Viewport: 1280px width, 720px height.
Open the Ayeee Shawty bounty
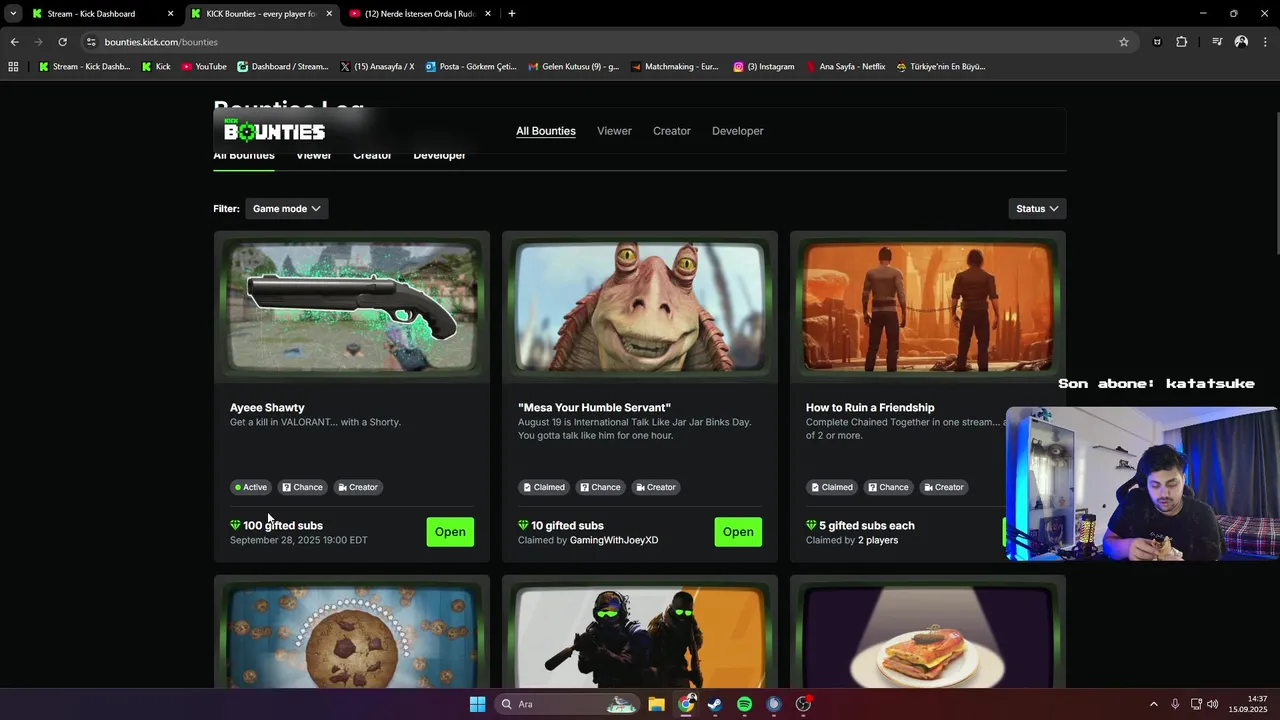pos(450,532)
